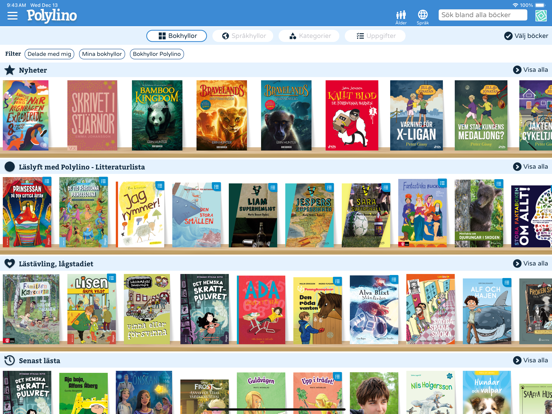Open the book Varning för X-ligan
This screenshot has height=414, width=552.
click(416, 115)
